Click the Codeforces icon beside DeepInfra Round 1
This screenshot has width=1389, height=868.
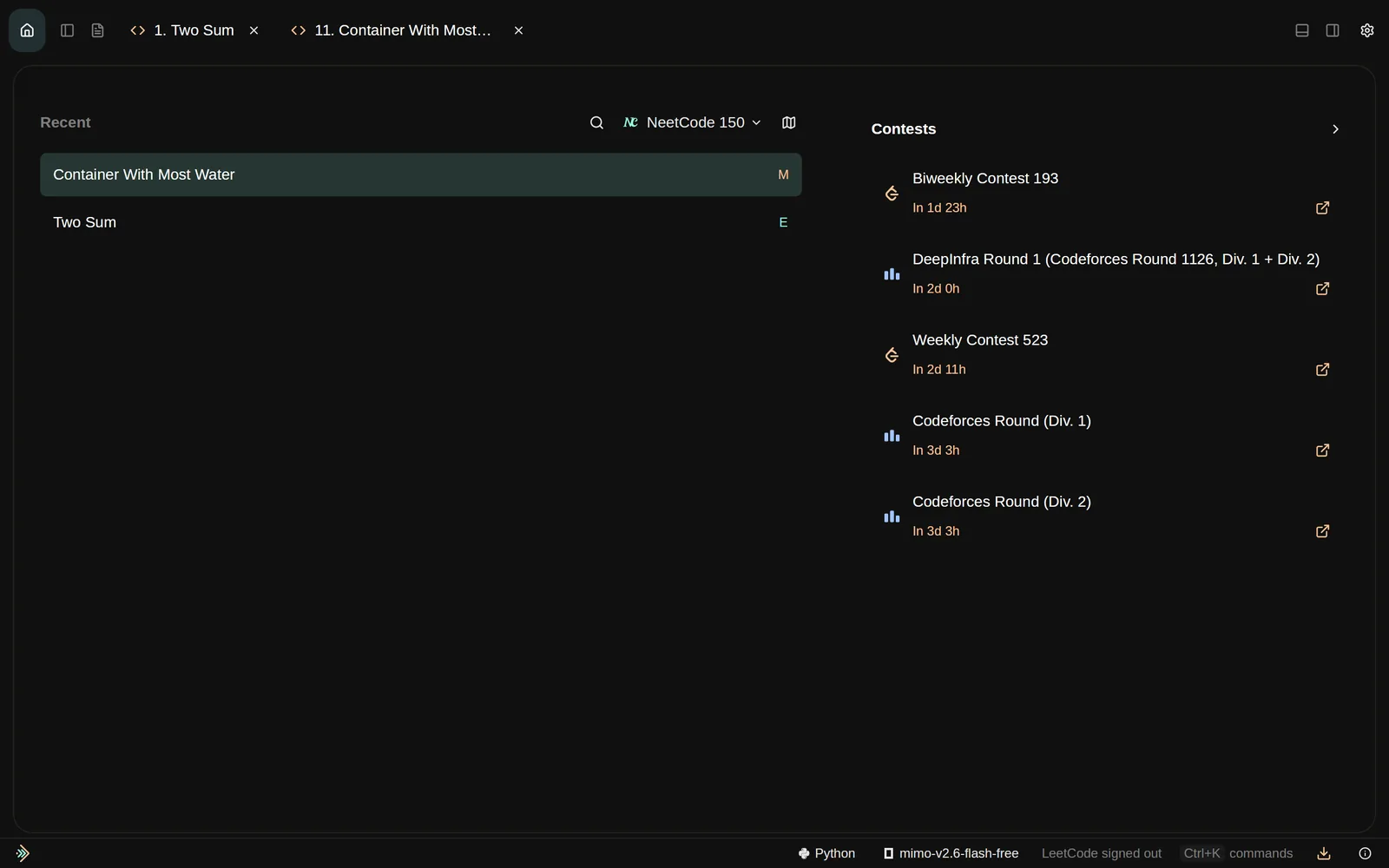[x=892, y=274]
